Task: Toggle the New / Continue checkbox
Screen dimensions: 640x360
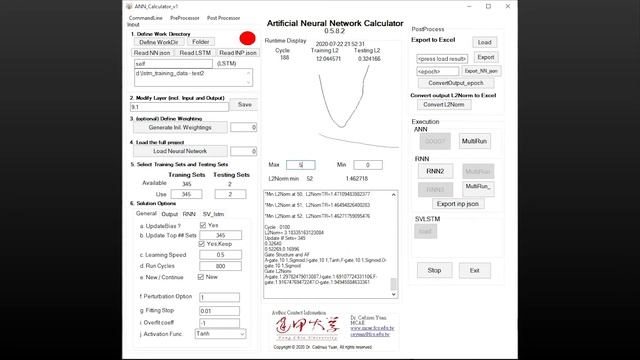Action: (x=200, y=277)
